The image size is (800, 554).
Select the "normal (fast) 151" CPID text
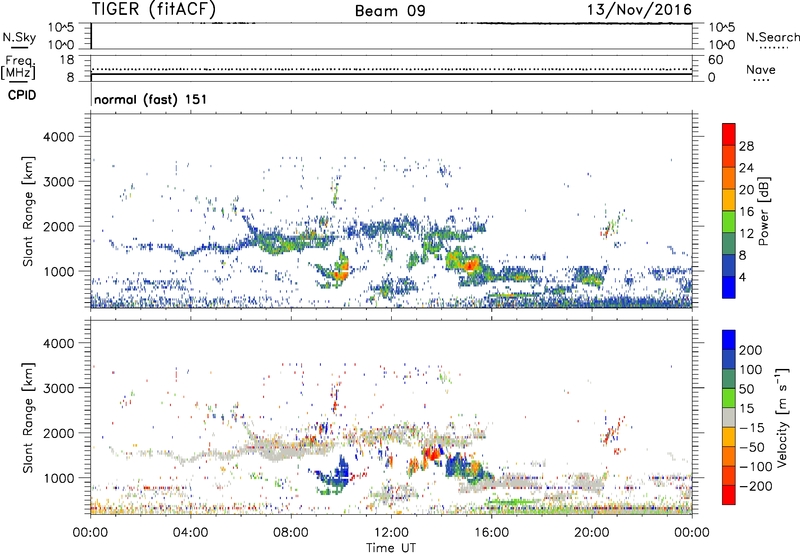coord(151,99)
